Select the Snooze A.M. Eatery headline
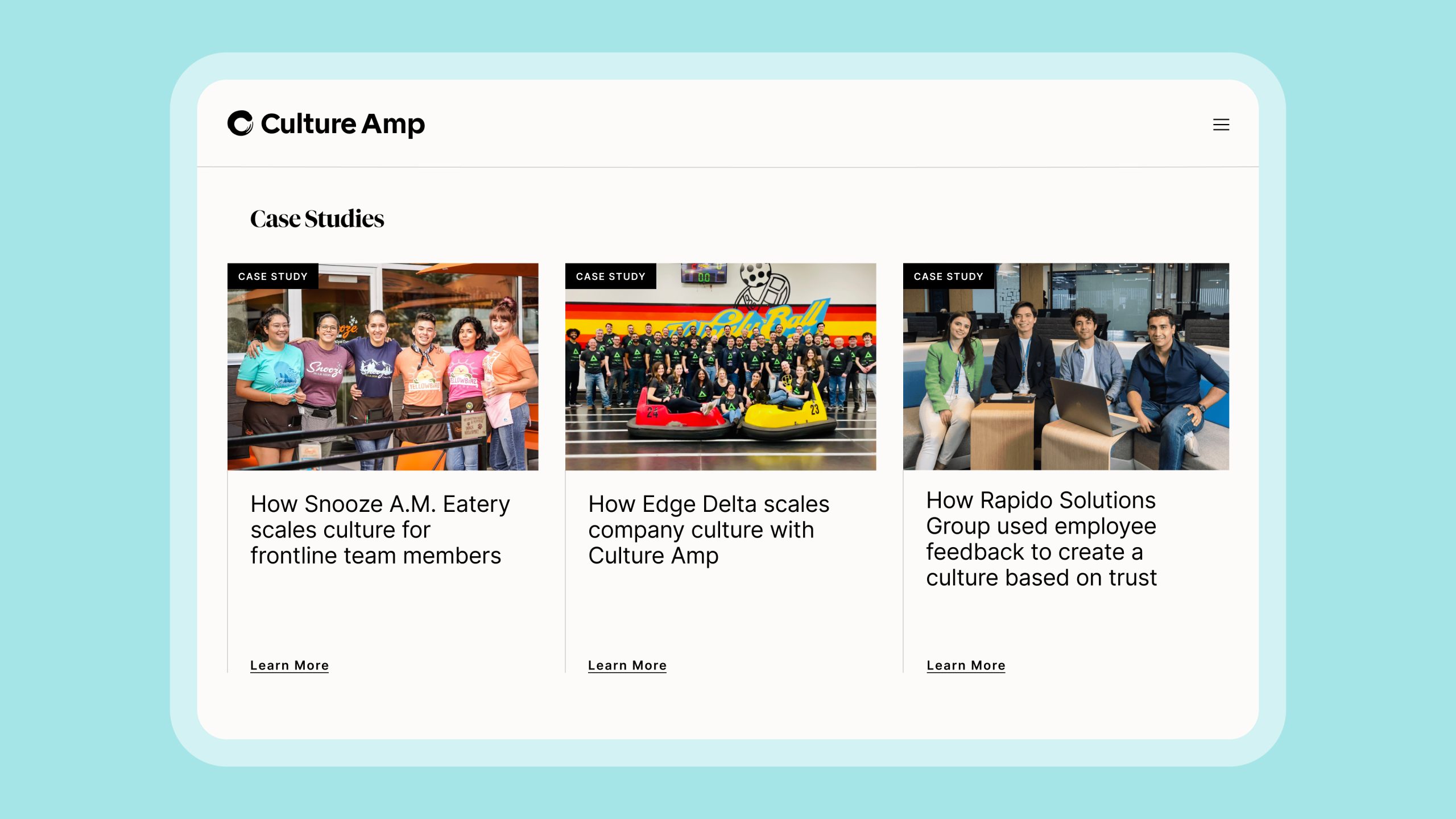 point(381,529)
